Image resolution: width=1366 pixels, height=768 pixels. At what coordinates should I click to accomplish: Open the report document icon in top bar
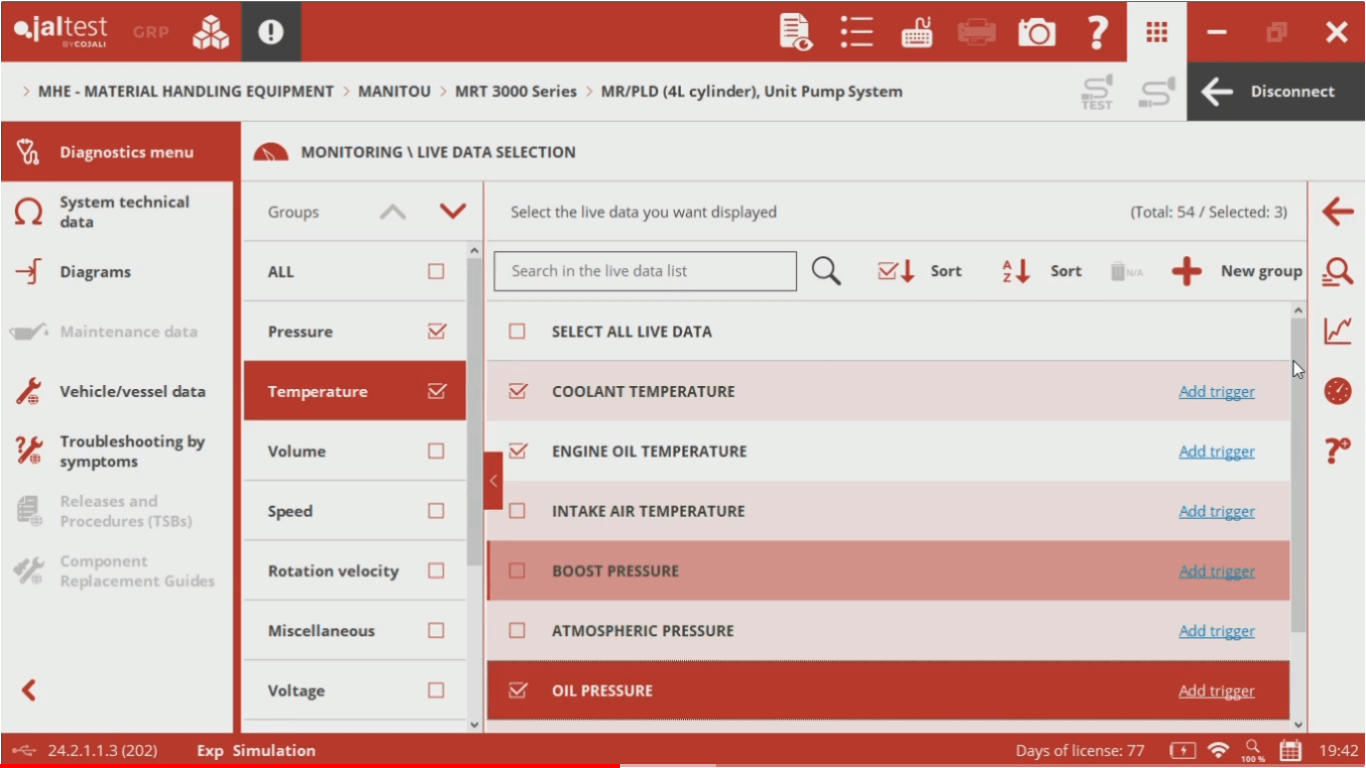coord(795,32)
